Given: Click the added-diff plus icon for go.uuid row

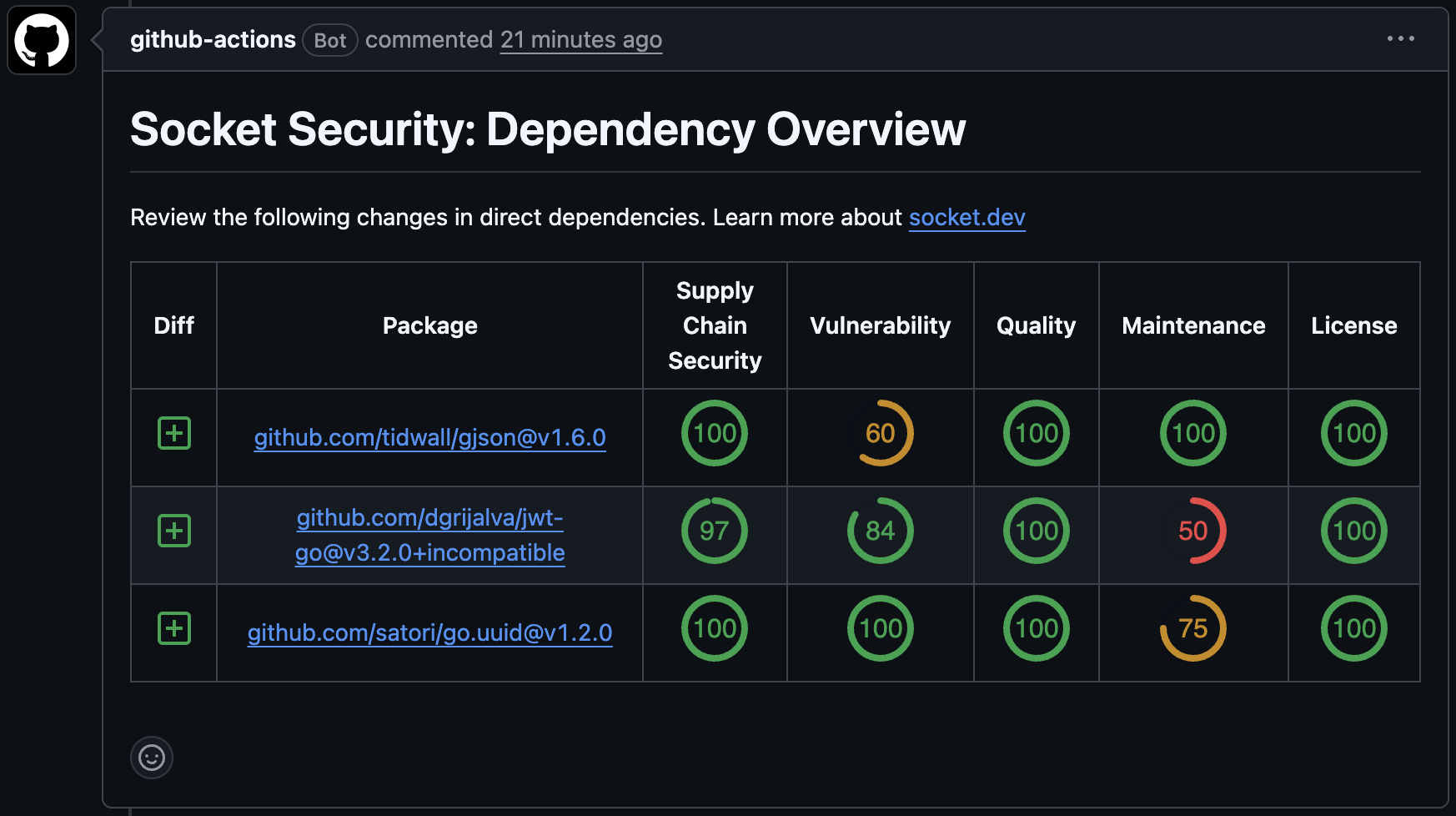Looking at the screenshot, I should point(174,628).
